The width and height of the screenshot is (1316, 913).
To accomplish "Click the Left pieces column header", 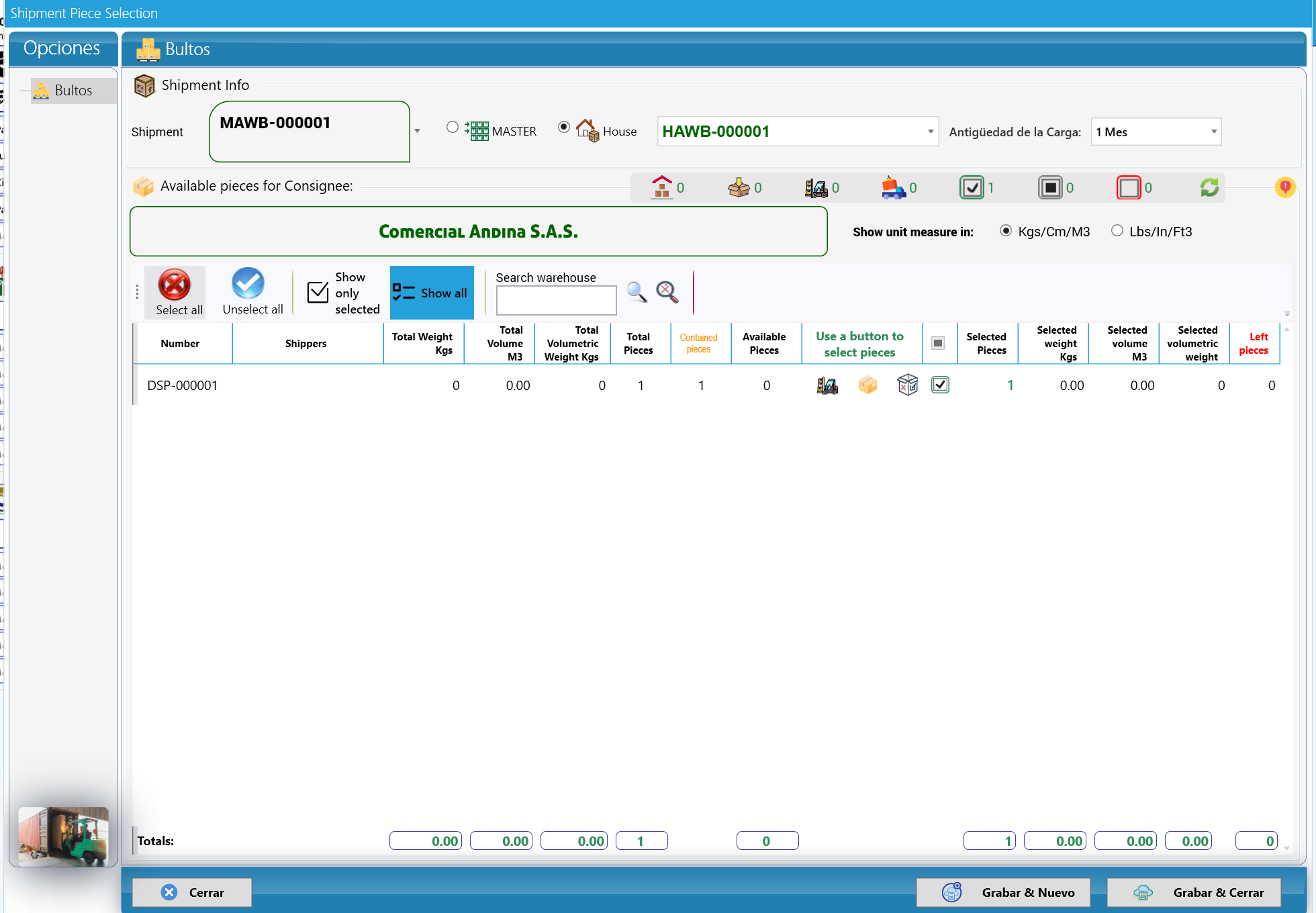I will pos(1254,343).
